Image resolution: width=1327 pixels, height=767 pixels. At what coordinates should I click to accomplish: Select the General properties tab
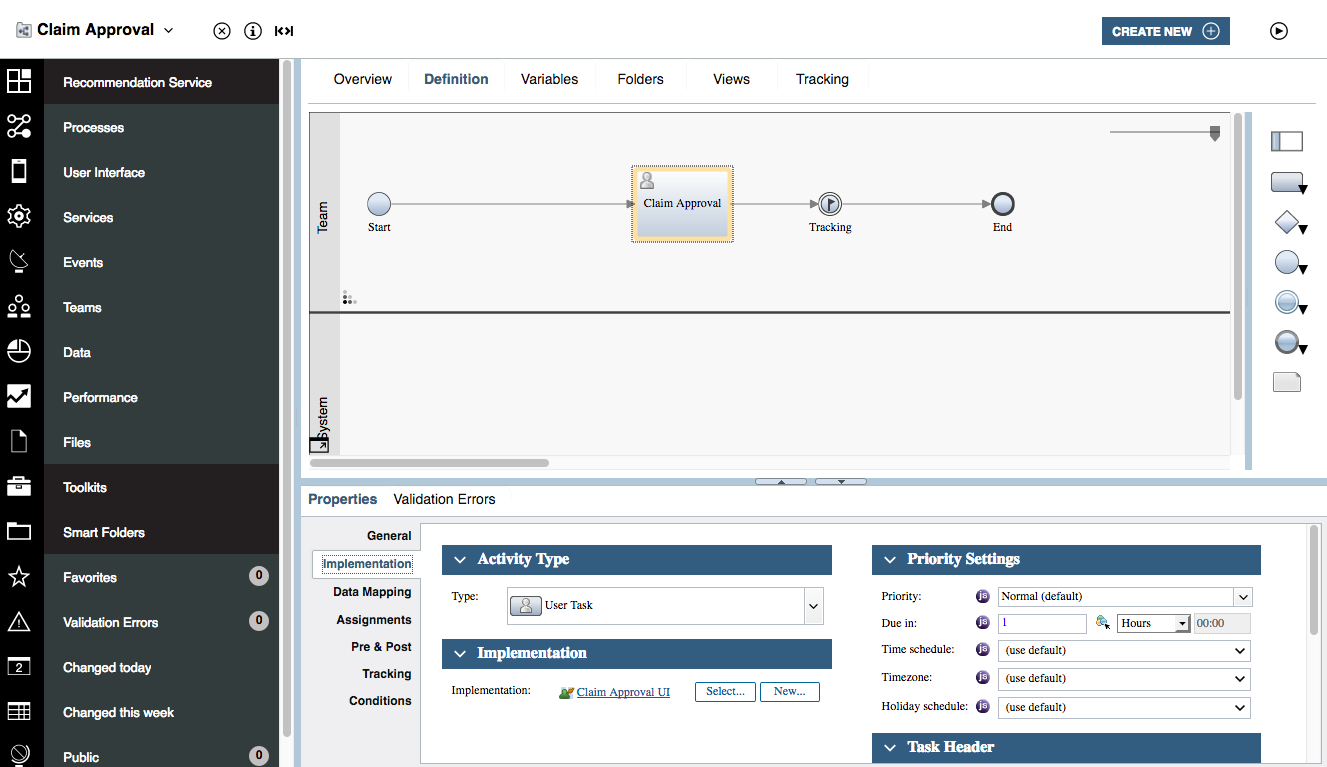(389, 536)
